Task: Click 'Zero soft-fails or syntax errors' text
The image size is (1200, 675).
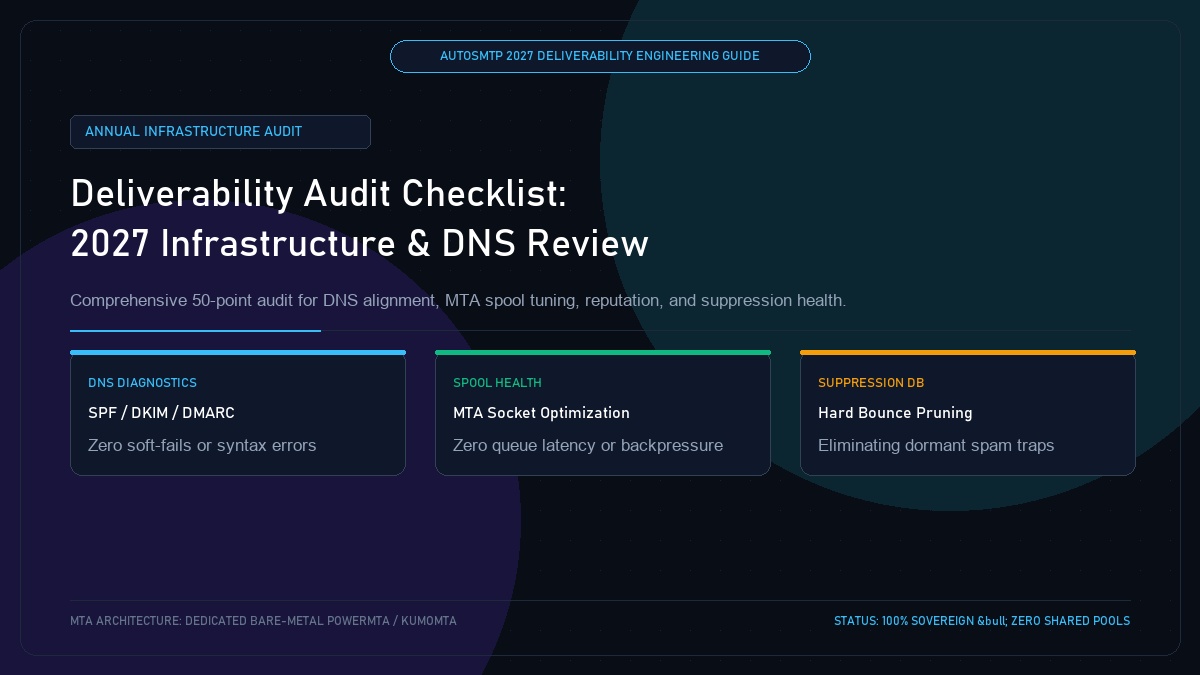Action: tap(202, 445)
